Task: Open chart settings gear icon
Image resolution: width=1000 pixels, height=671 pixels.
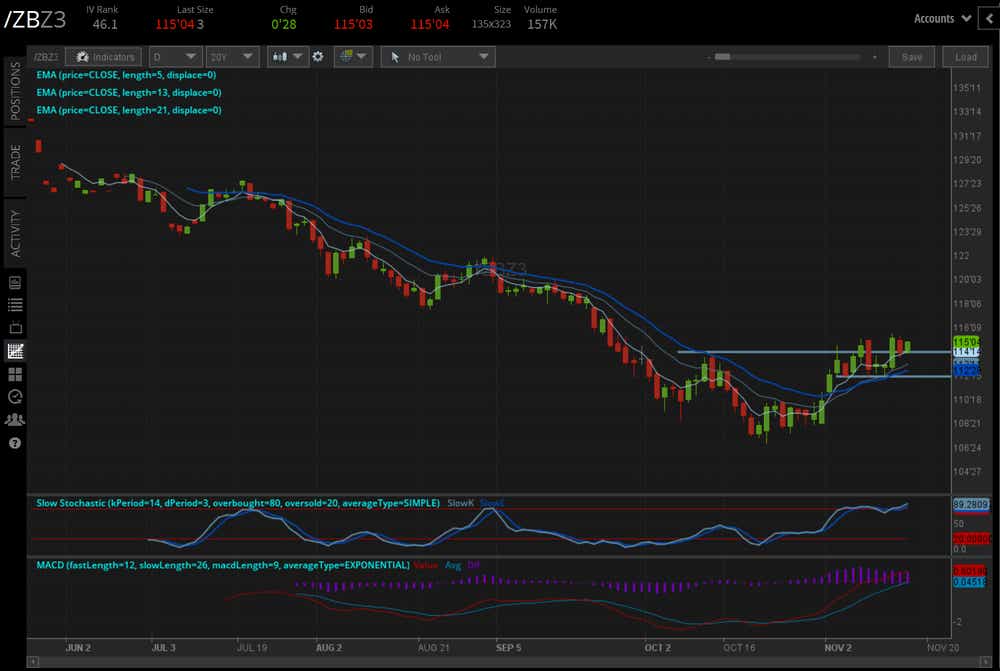Action: [x=318, y=57]
